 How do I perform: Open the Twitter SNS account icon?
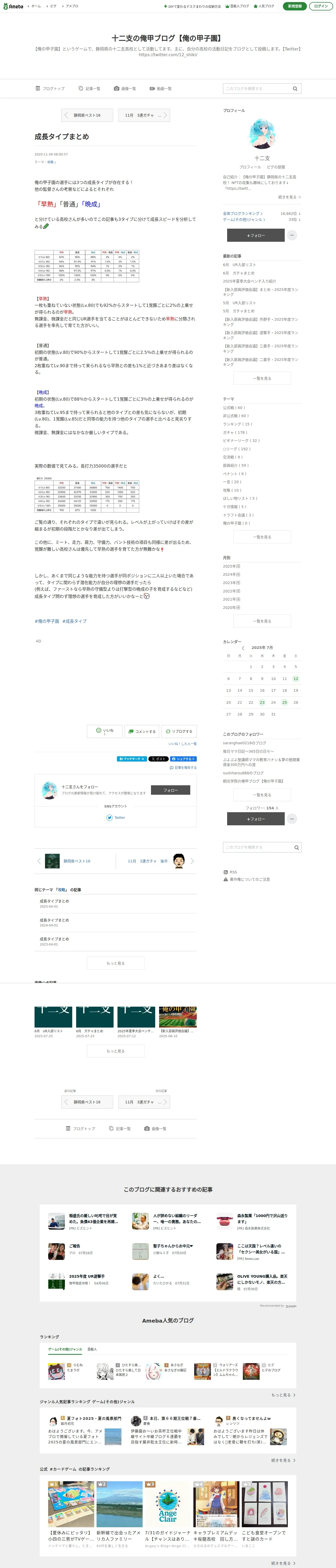[x=110, y=817]
